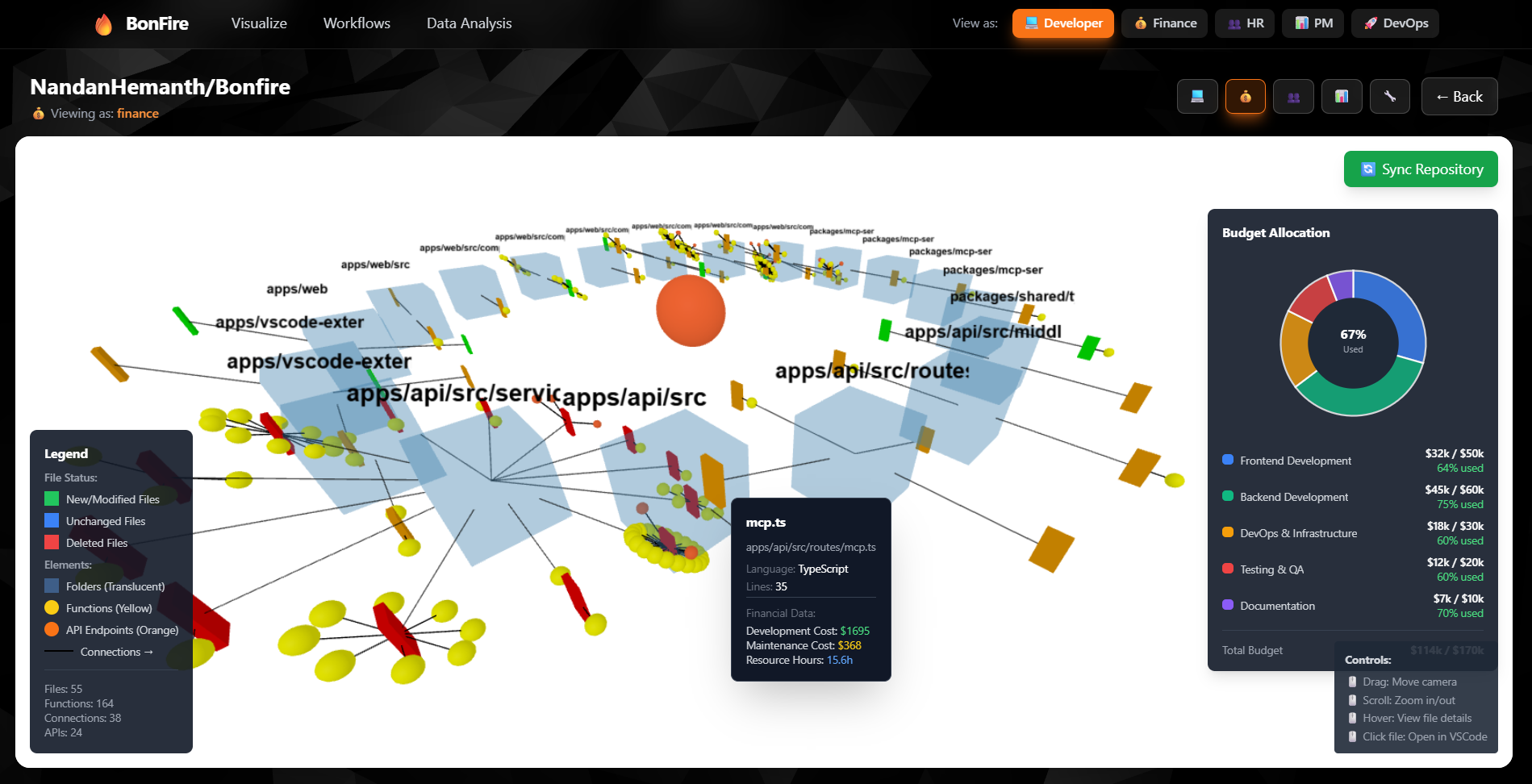Click the Total Budget label
This screenshot has width=1532, height=784.
click(1252, 650)
